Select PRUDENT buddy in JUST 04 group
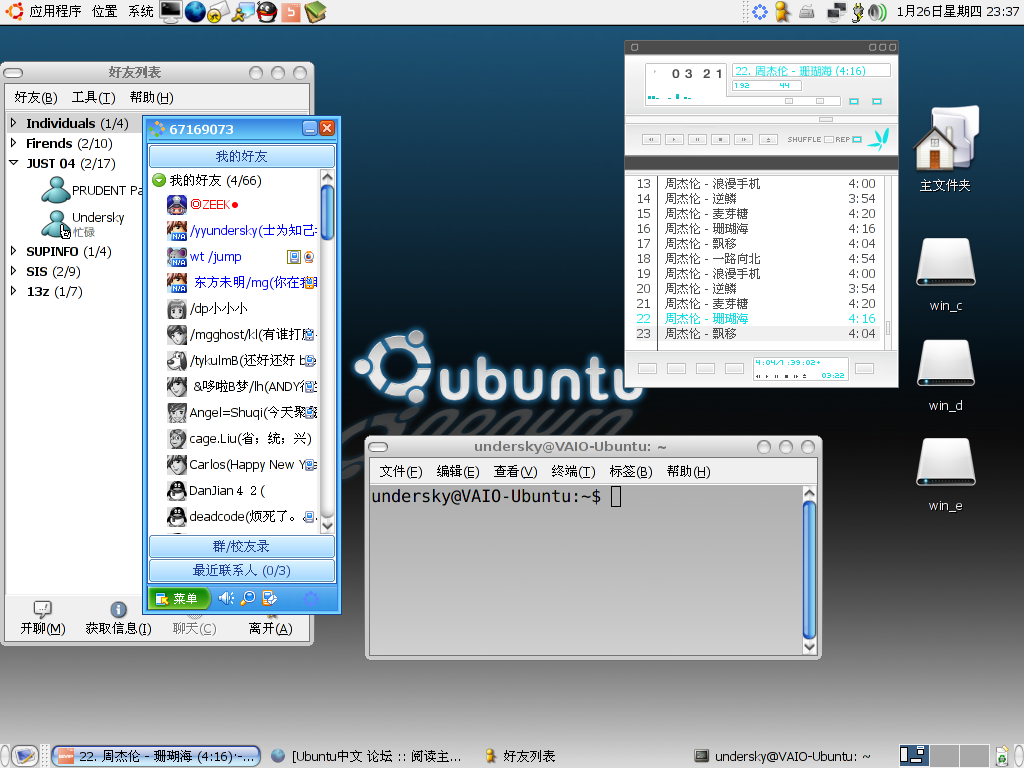 (x=91, y=190)
